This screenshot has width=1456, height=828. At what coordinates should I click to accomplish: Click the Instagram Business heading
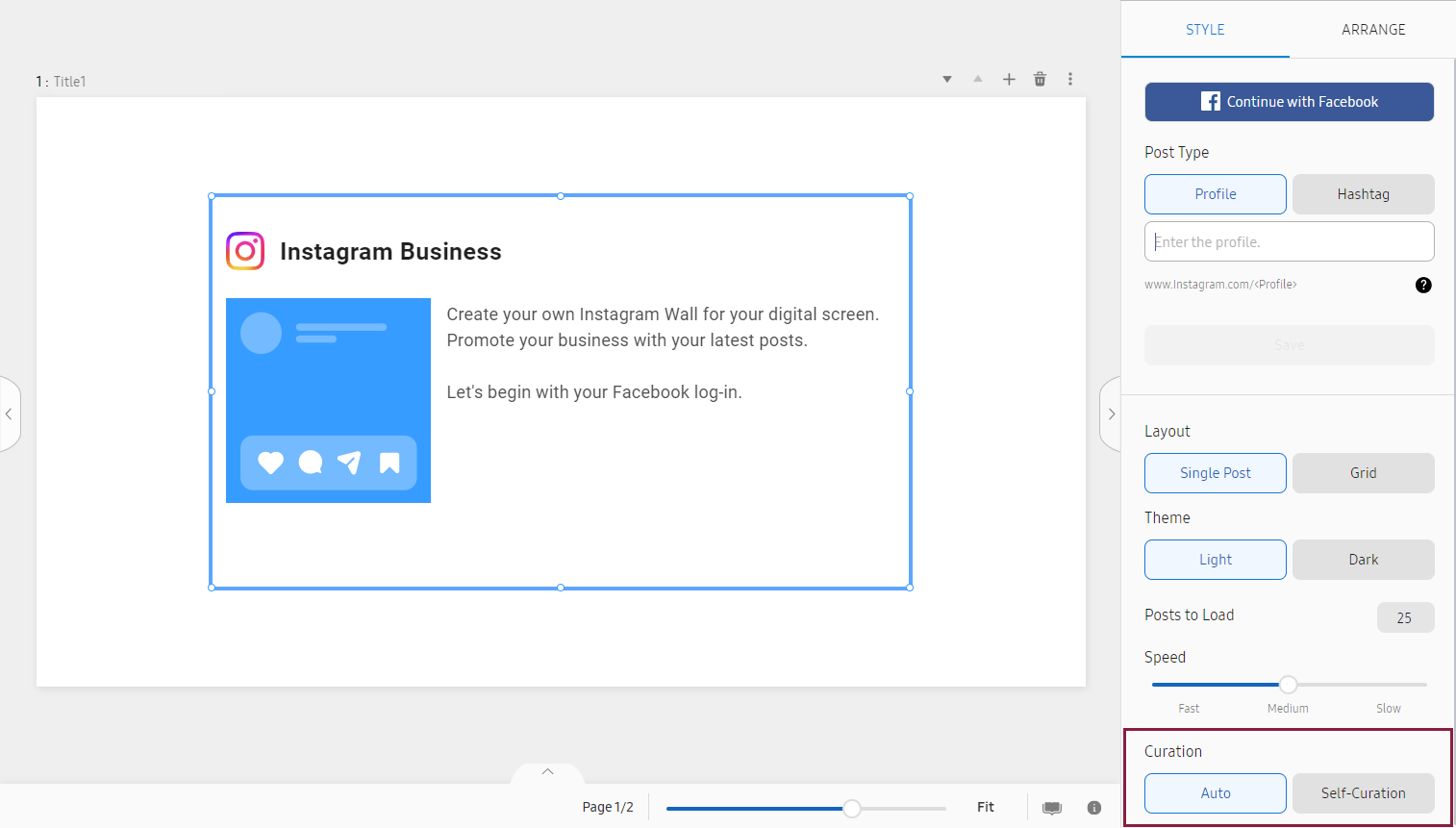click(x=390, y=252)
